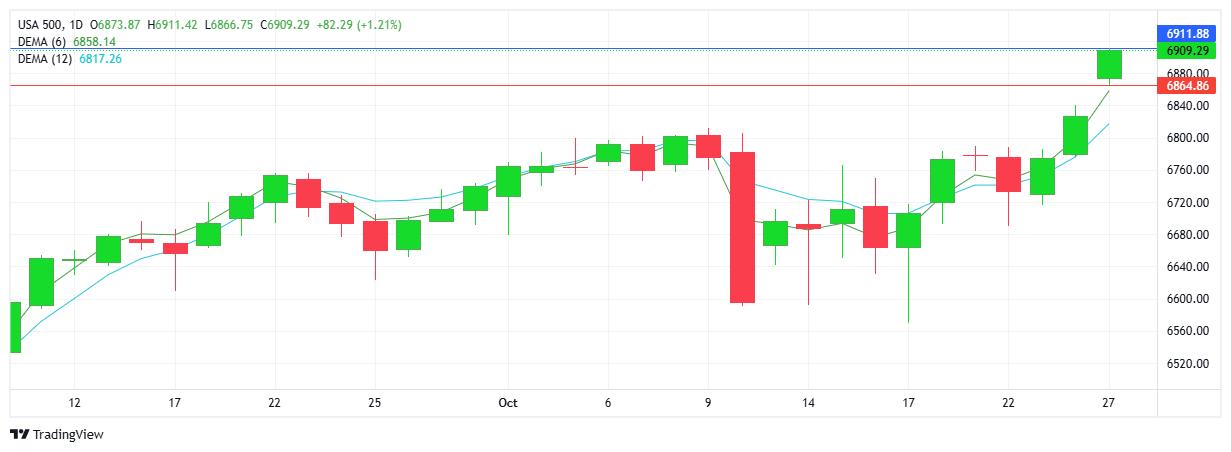The width and height of the screenshot is (1231, 452).
Task: Click the 6800.00 price axis tick
Action: [1187, 138]
